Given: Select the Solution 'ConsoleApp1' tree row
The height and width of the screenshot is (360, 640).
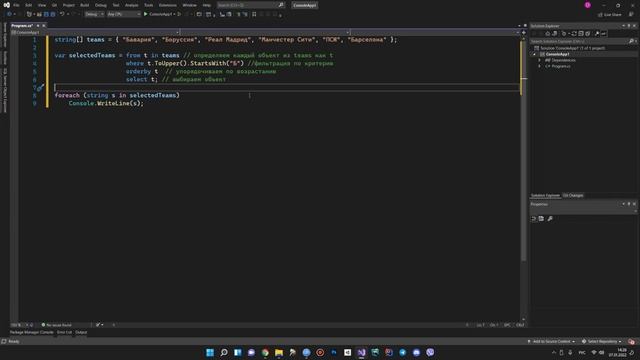Looking at the screenshot, I should 572,48.
